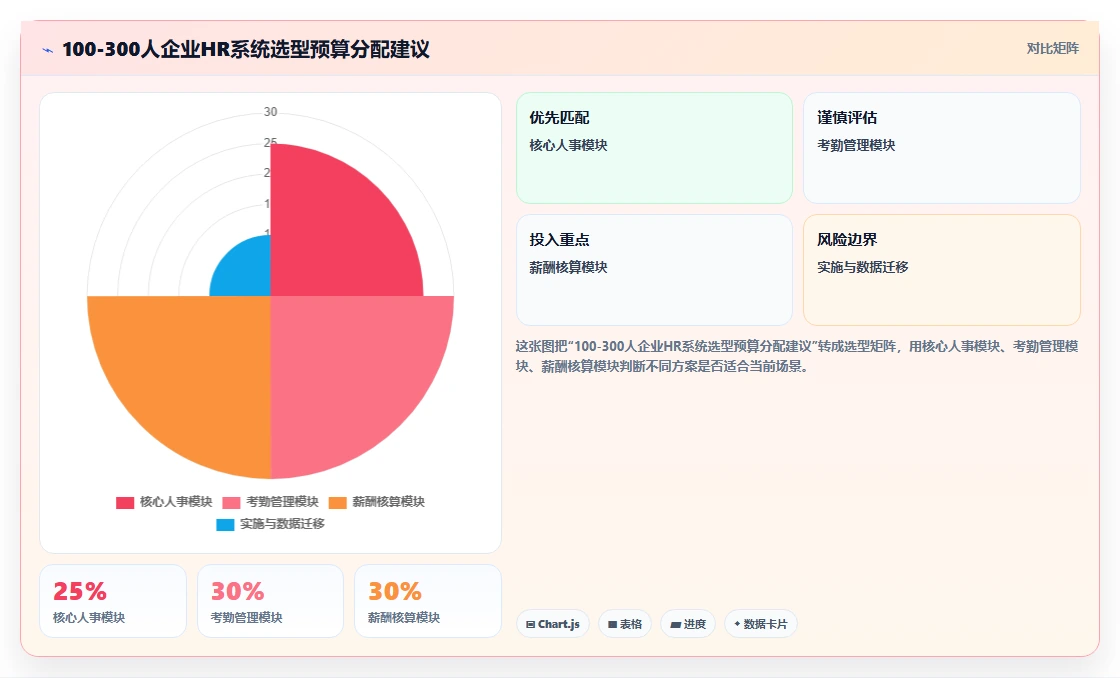1120x678 pixels.
Task: Toggle 薪酬核算模块 legend orange swatch
Action: click(338, 502)
